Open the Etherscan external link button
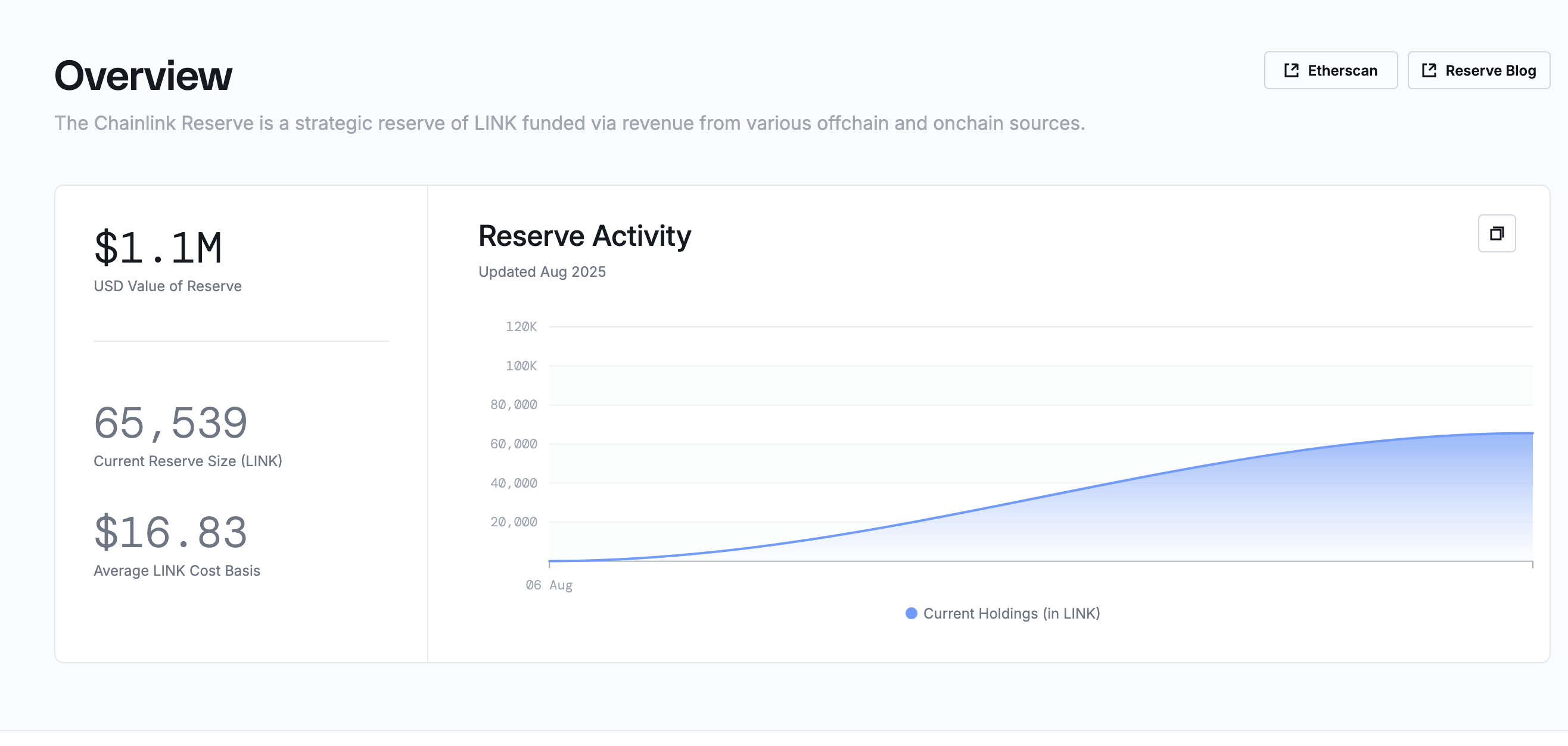The width and height of the screenshot is (1568, 746). click(1331, 71)
